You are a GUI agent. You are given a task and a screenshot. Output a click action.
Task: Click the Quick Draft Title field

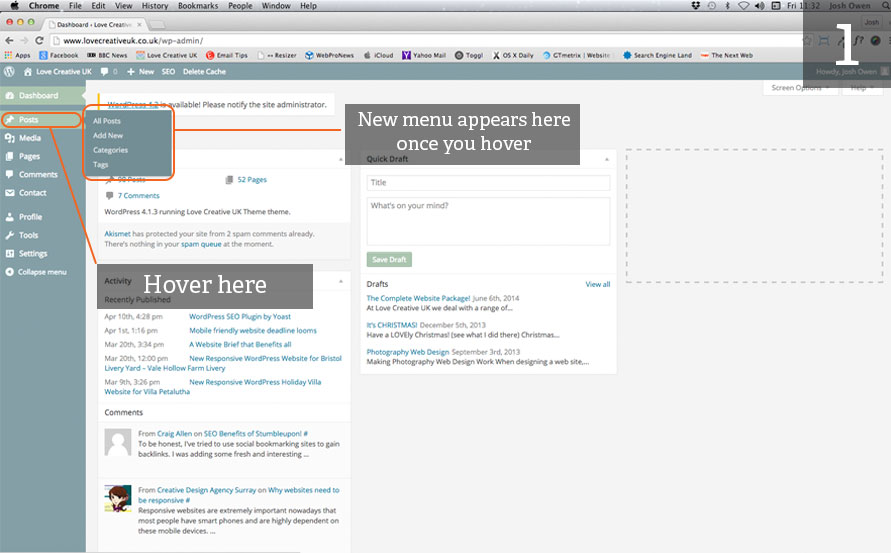coord(487,183)
